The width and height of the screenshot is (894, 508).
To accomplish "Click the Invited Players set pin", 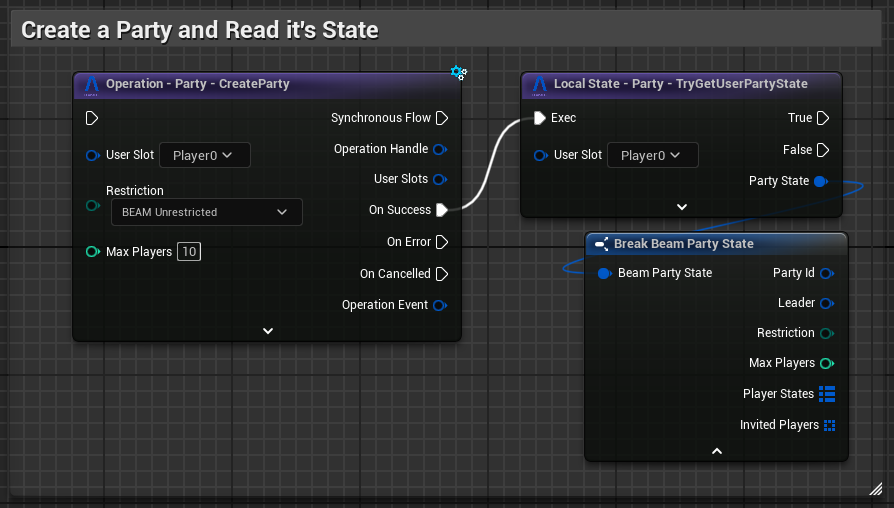I will [828, 425].
